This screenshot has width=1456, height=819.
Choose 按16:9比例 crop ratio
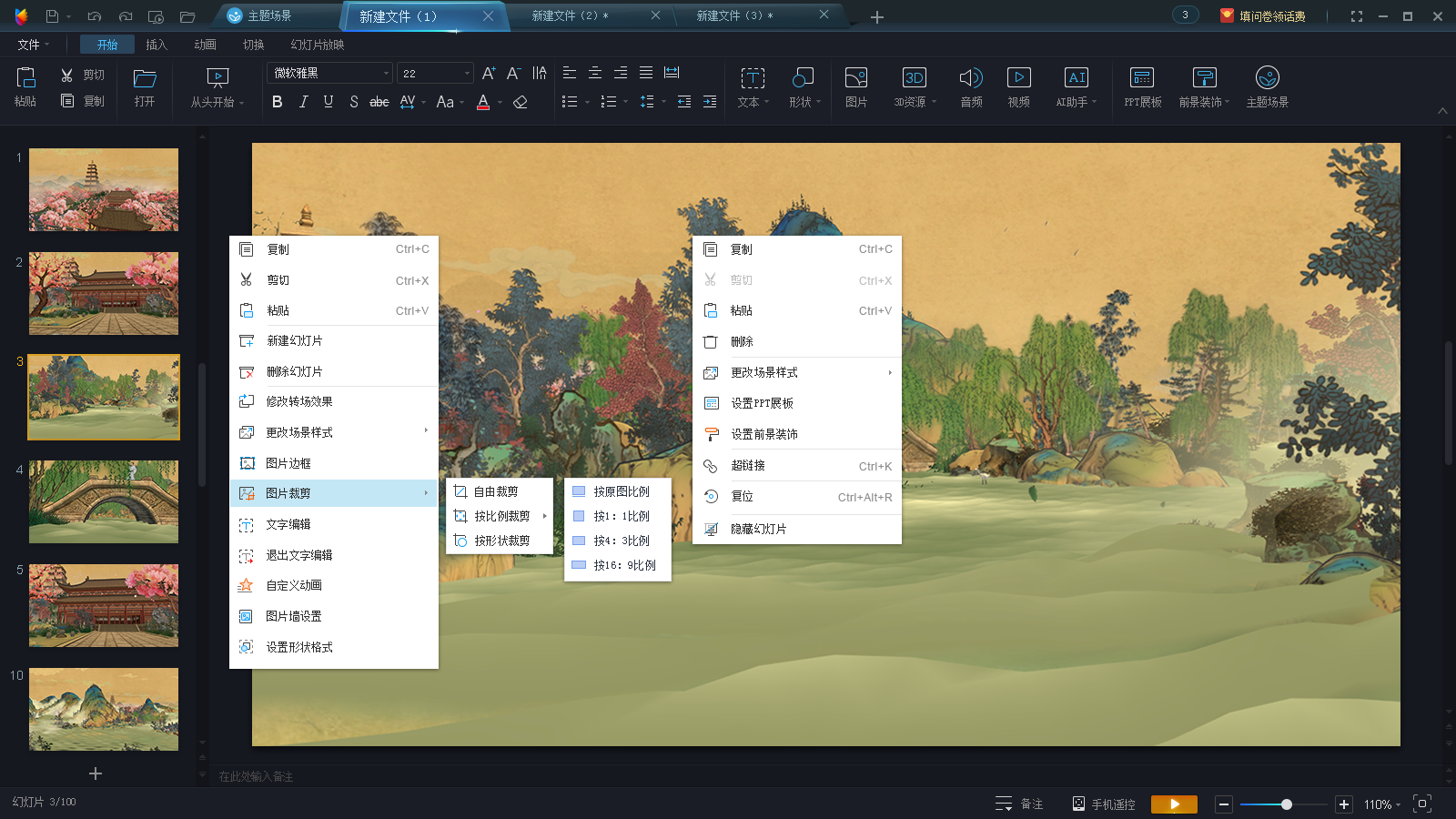click(618, 565)
